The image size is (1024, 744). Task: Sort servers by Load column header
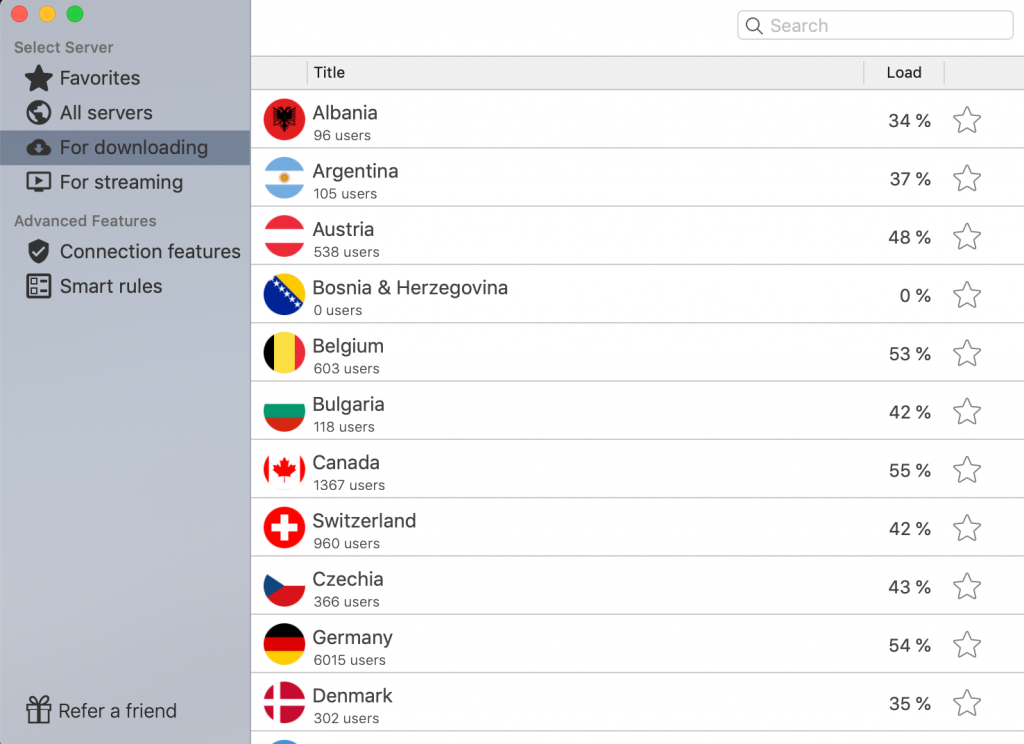[904, 73]
